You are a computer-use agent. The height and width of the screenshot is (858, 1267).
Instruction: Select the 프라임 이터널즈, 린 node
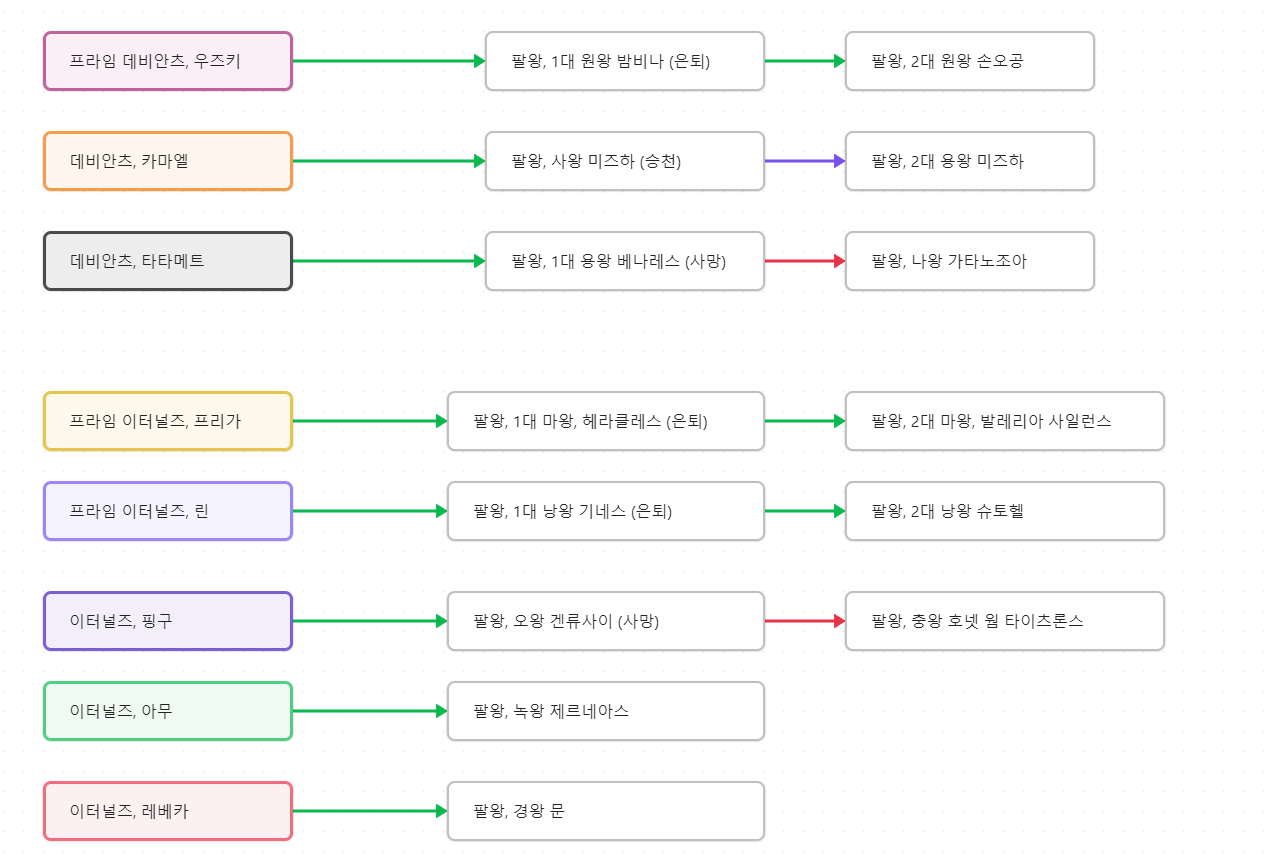168,511
